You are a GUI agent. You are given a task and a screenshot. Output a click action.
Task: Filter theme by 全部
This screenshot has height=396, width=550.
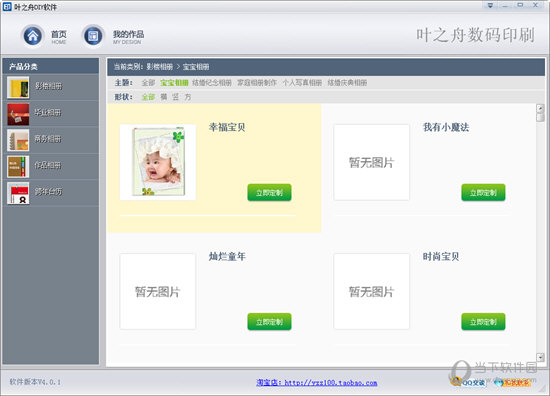click(x=148, y=83)
